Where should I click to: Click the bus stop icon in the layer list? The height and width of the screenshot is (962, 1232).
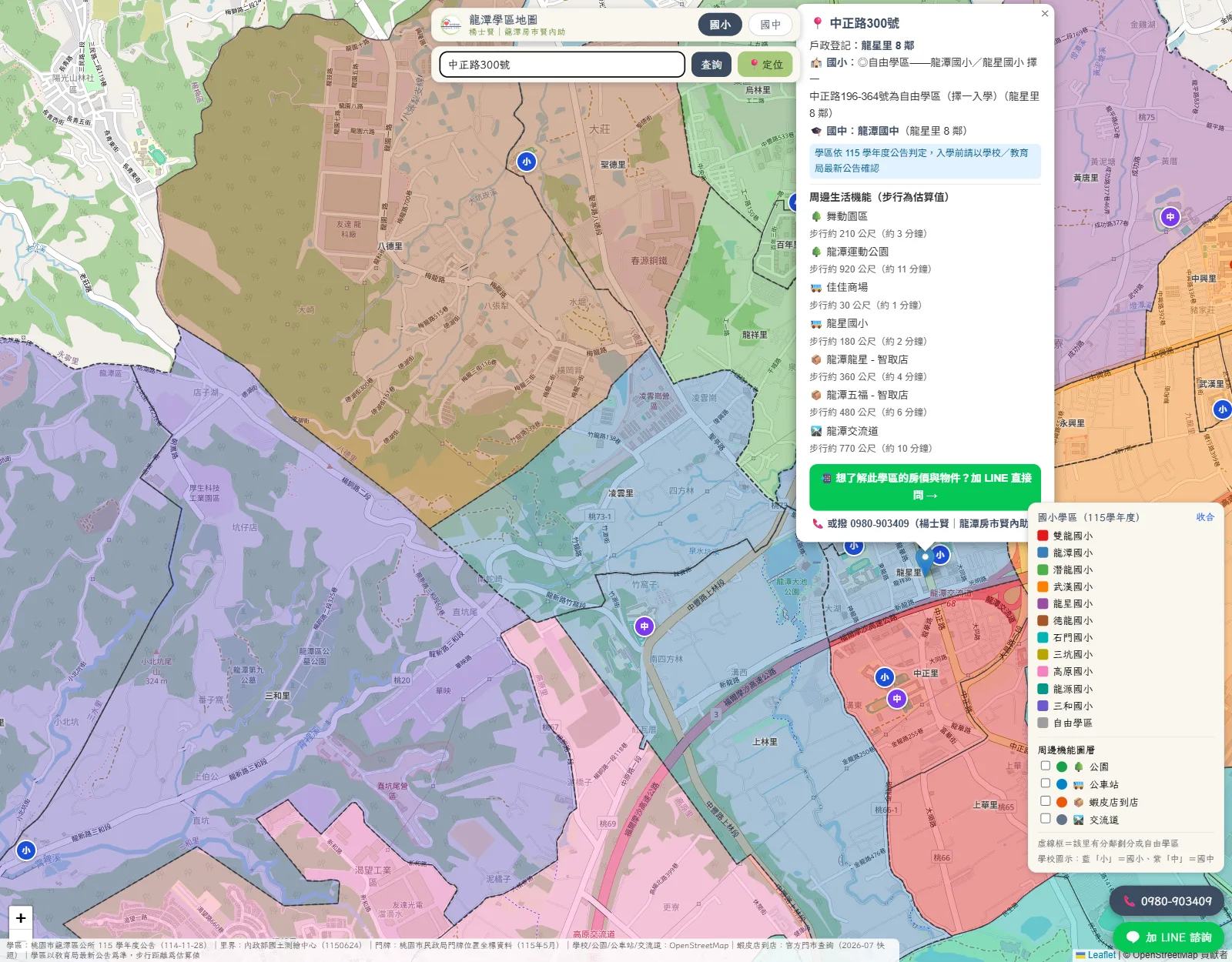[x=1079, y=784]
